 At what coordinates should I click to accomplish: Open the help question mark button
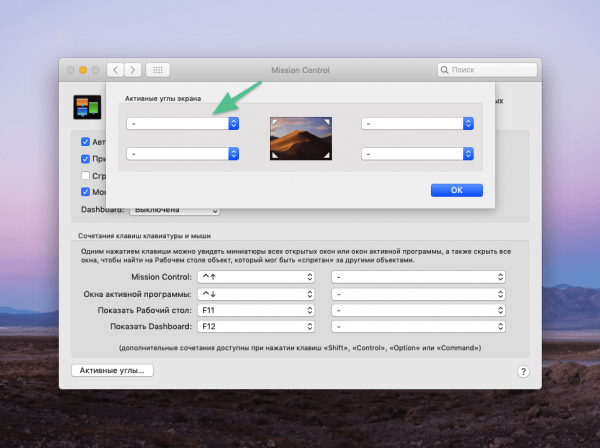pyautogui.click(x=523, y=371)
